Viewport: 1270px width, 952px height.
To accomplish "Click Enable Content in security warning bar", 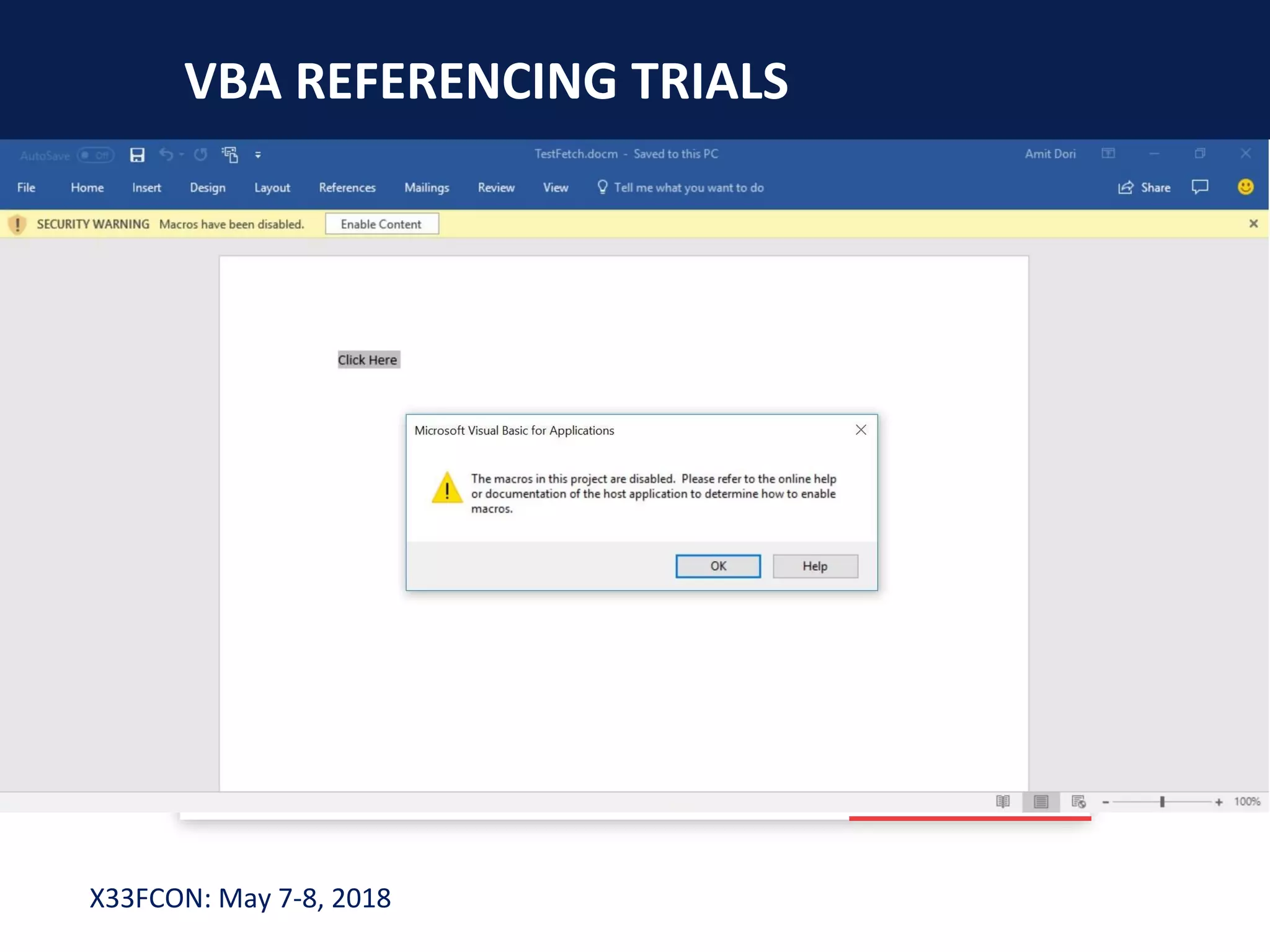I will pos(381,224).
